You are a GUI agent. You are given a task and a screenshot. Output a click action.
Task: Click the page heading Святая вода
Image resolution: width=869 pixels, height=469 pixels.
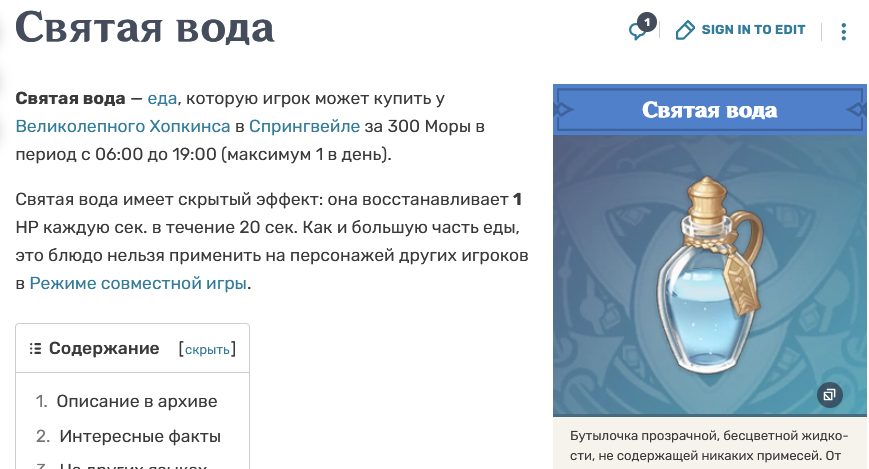[x=145, y=27]
